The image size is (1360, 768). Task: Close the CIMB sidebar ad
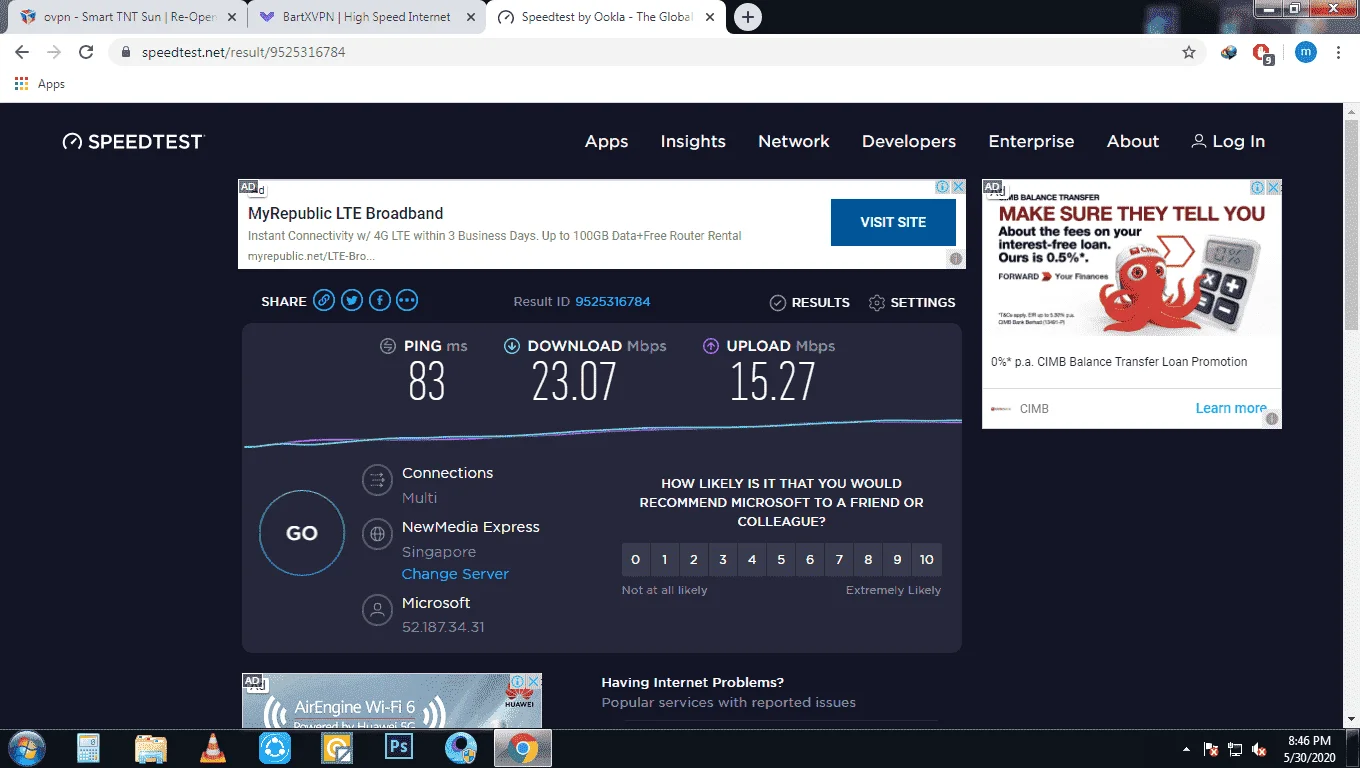click(1273, 187)
